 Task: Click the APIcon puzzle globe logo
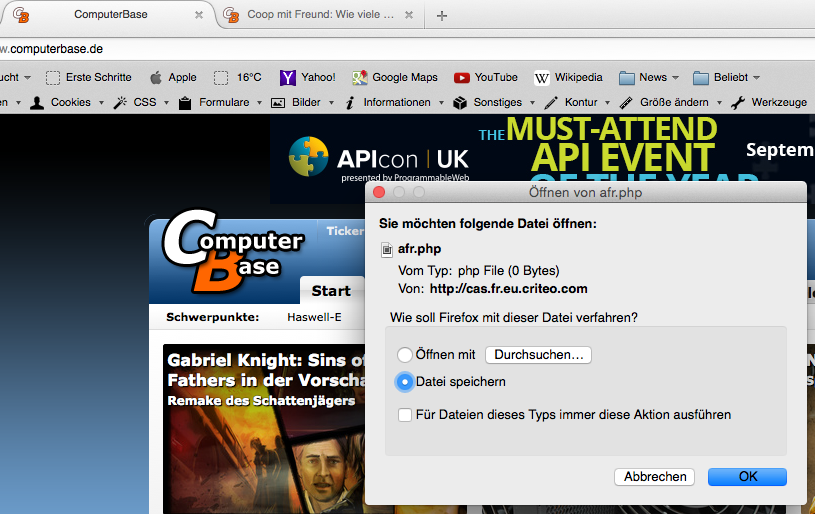pyautogui.click(x=308, y=157)
